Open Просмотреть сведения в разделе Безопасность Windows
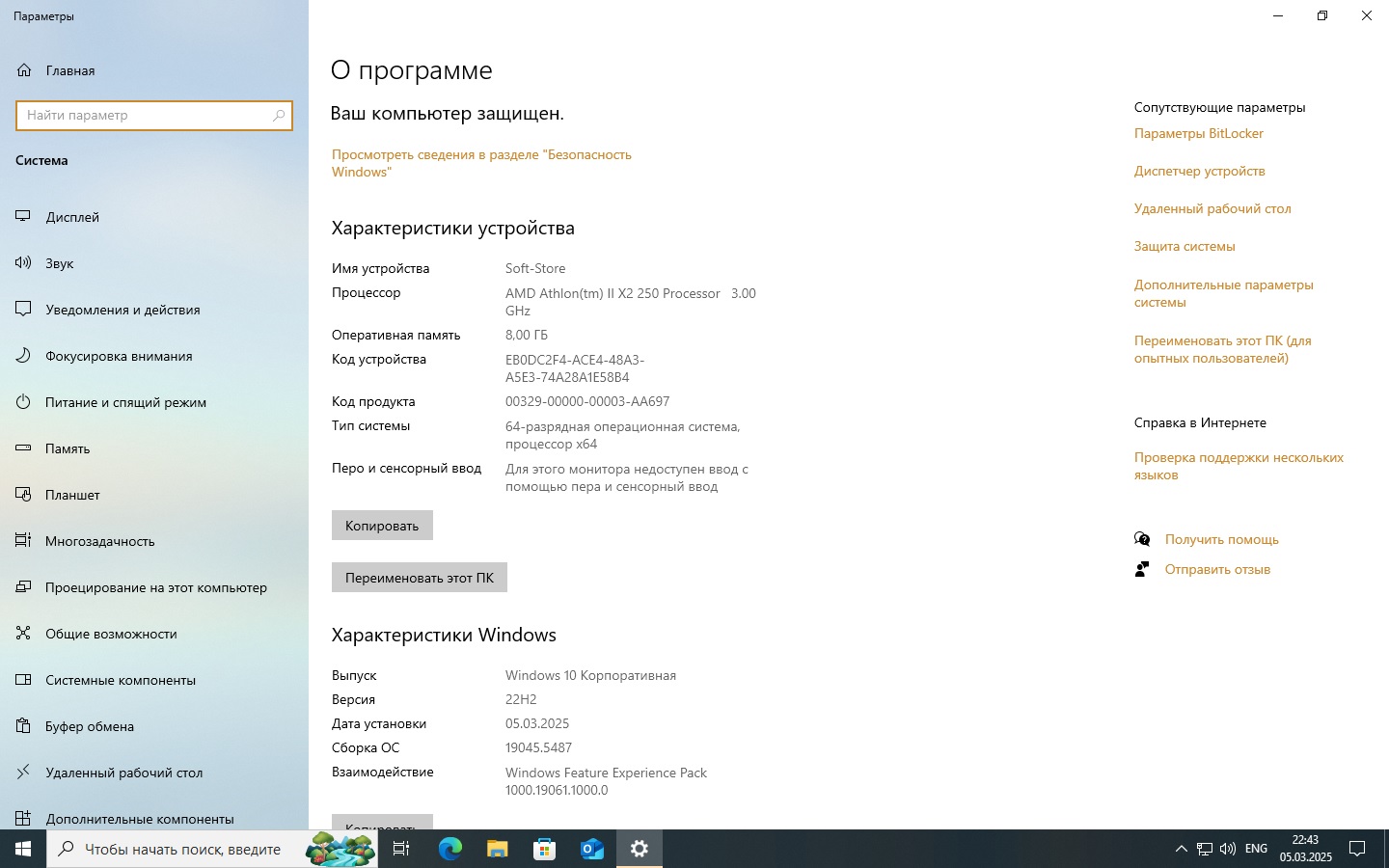Screen dimensions: 1389x868 pos(481,163)
